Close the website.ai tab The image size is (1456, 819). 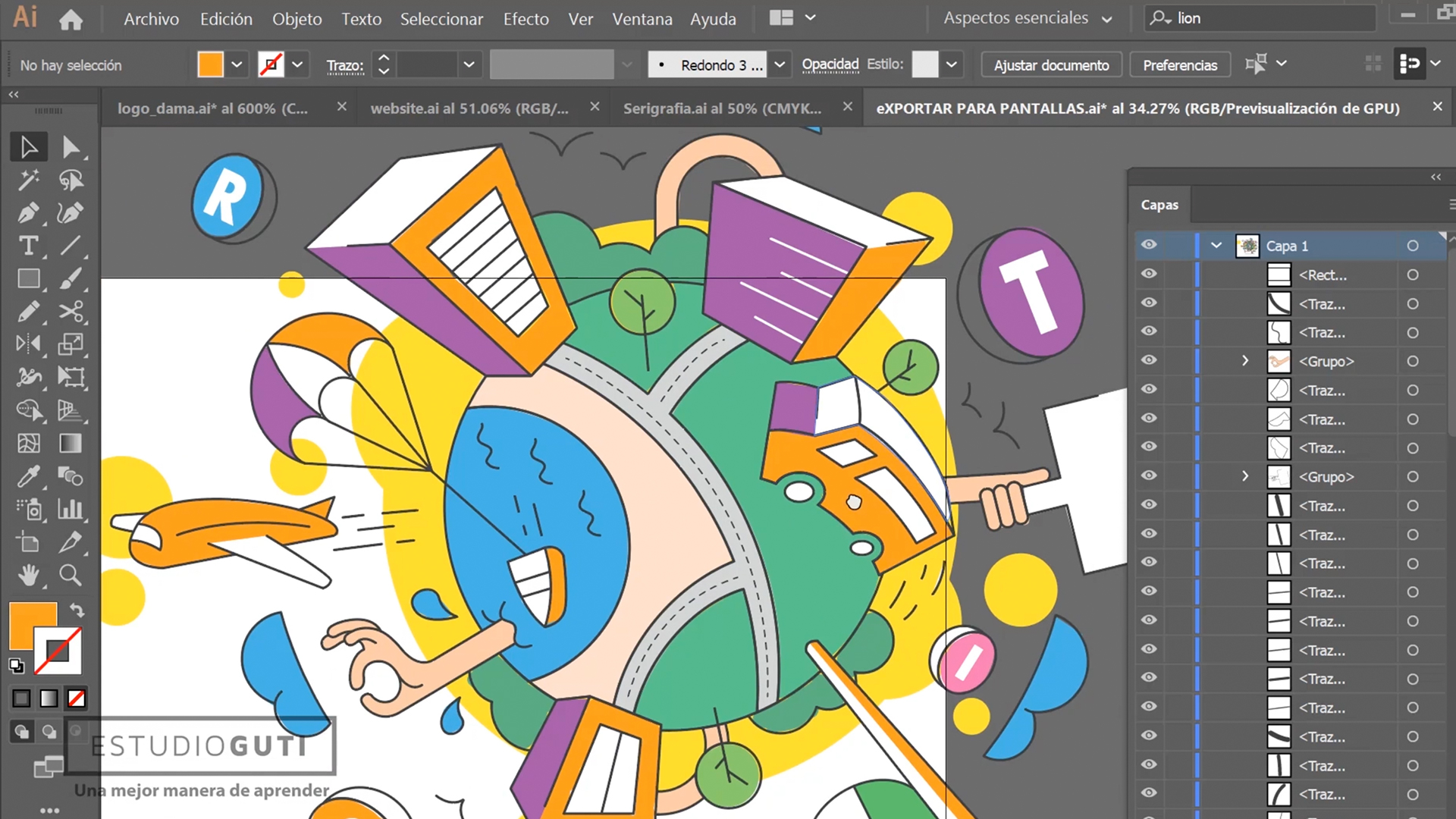tap(595, 107)
